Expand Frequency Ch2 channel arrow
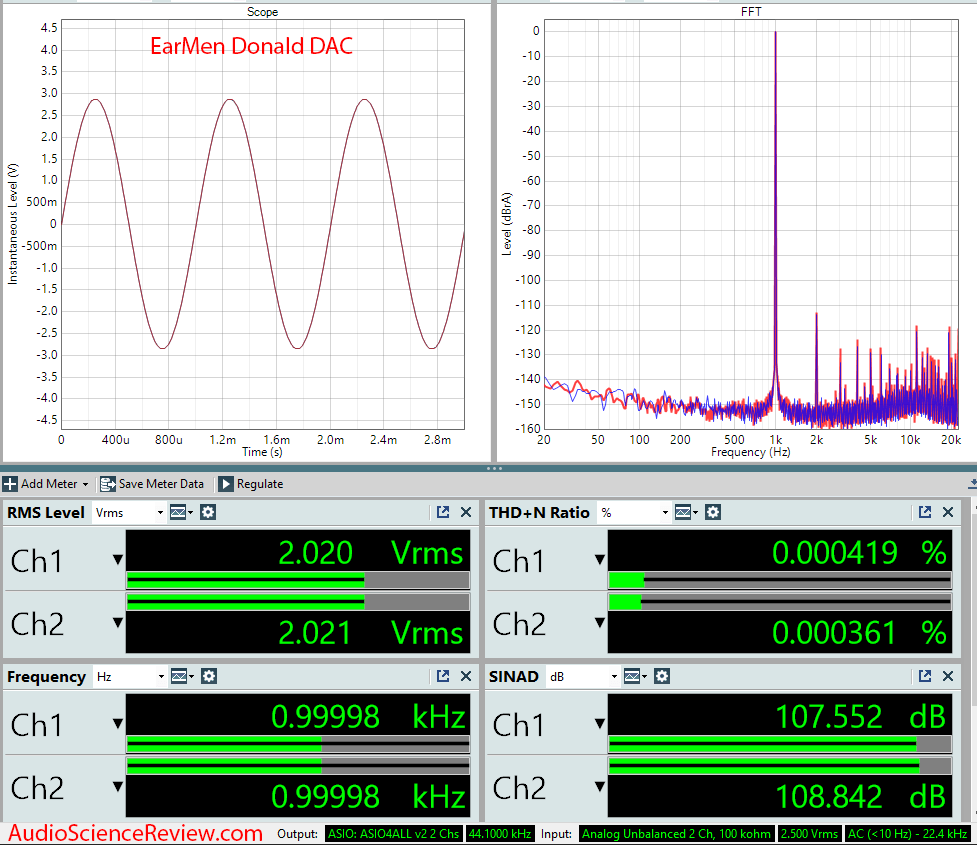The height and width of the screenshot is (845, 977). tap(118, 786)
